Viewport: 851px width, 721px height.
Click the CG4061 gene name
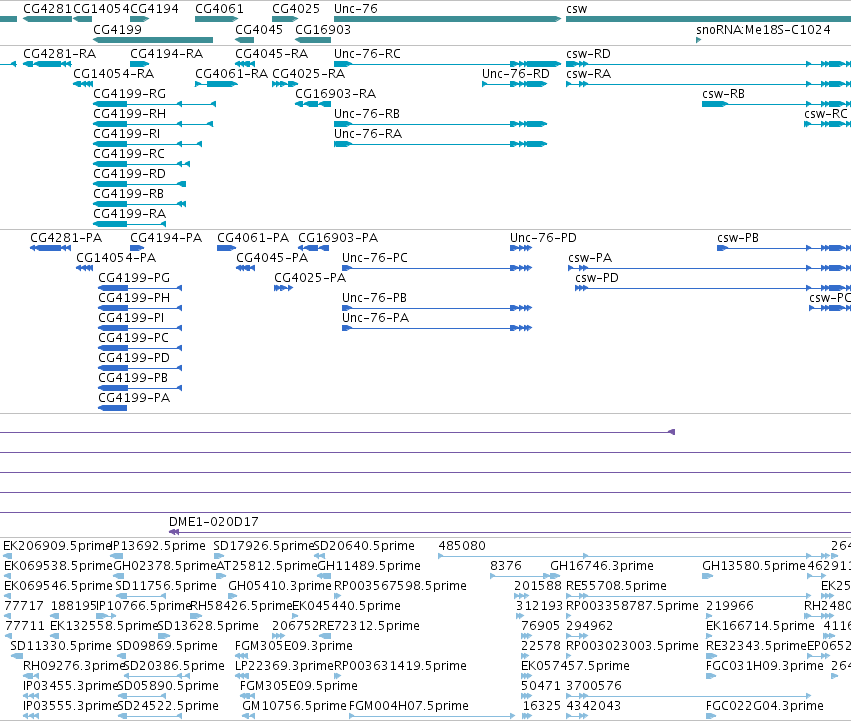[x=219, y=9]
